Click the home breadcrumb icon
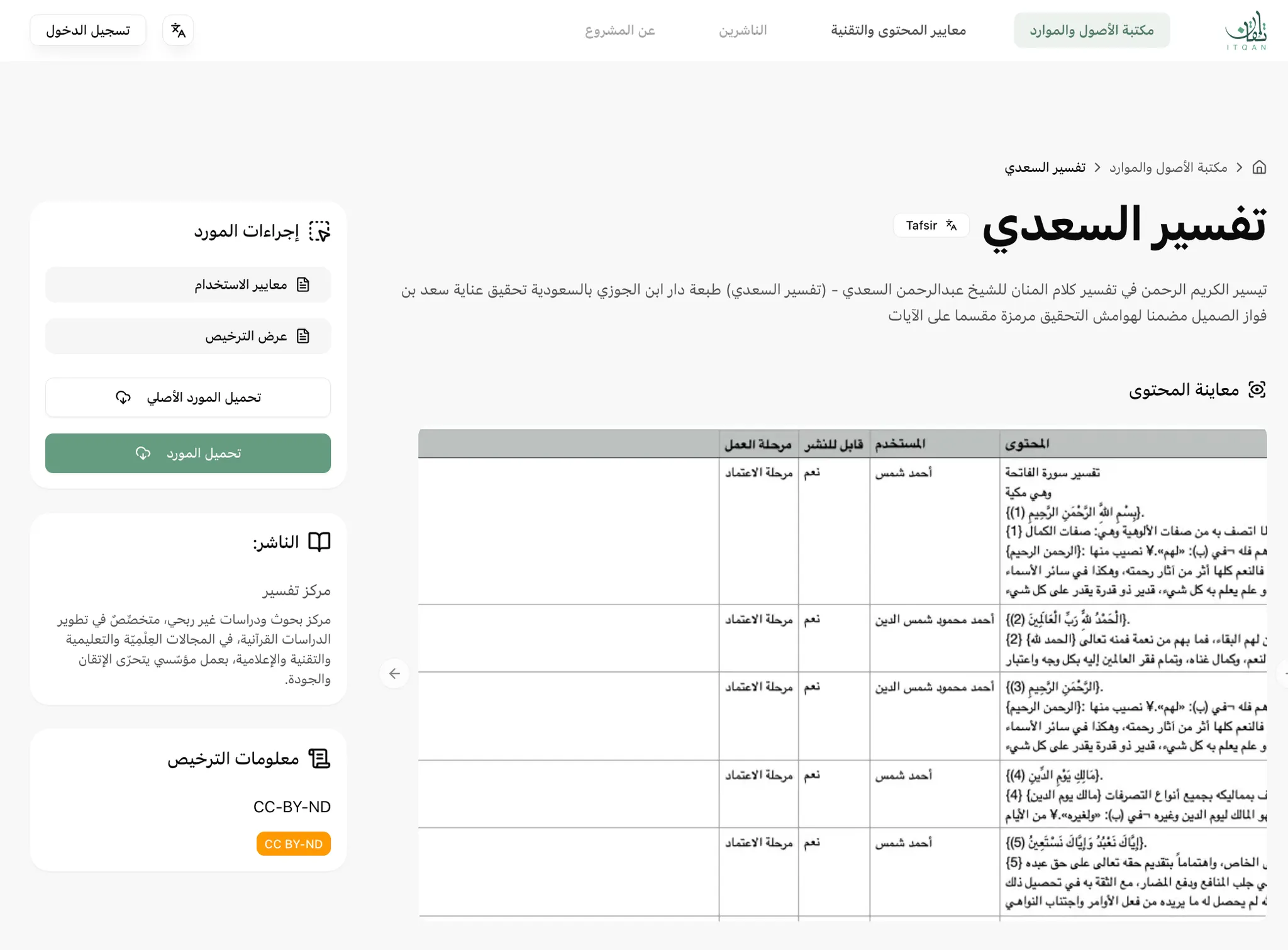 coord(1259,167)
